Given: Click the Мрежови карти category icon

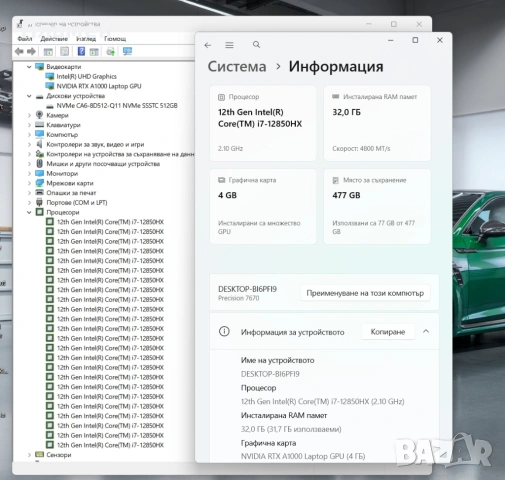Looking at the screenshot, I should click(x=40, y=183).
